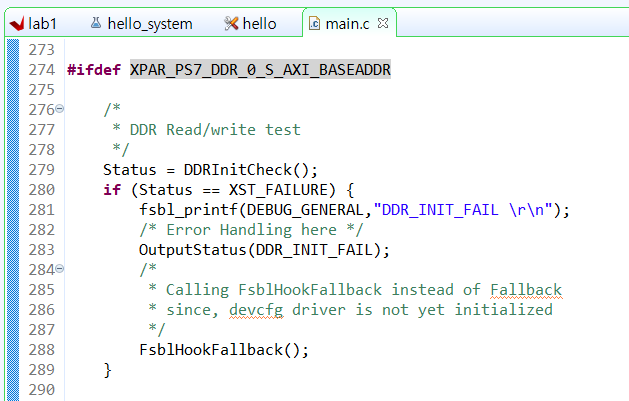Click the underlined word Fallback on line 285
Viewport: 629px width, 401px height.
click(x=526, y=290)
